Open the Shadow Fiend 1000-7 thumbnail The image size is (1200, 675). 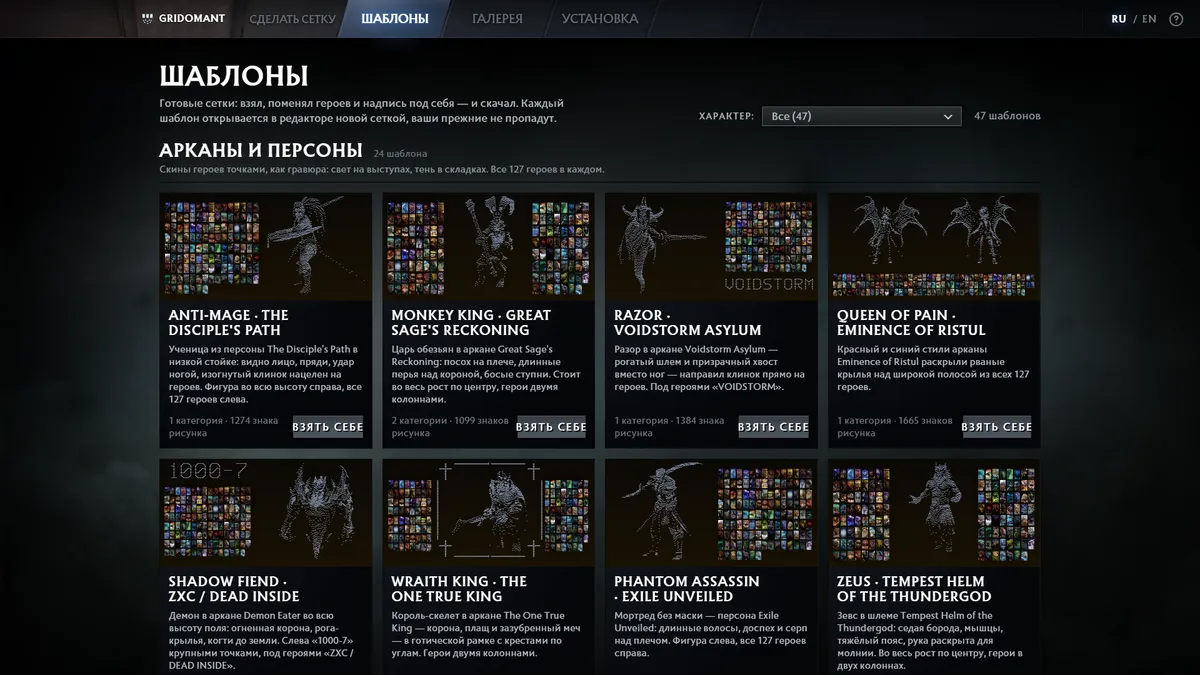tap(265, 513)
